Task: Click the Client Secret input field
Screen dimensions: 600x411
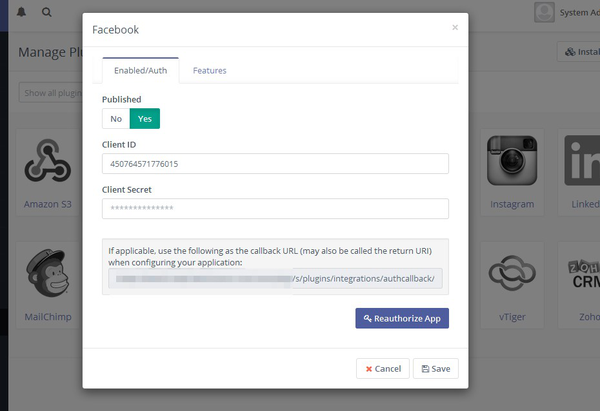Action: click(275, 209)
